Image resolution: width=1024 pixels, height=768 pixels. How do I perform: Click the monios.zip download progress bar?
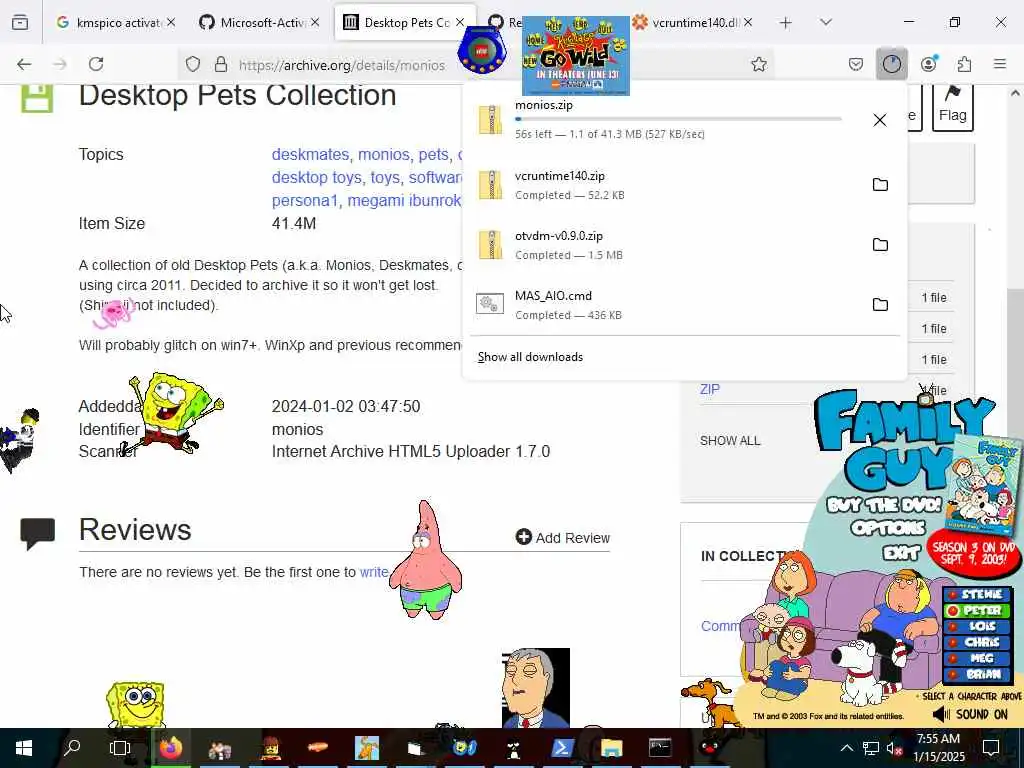pos(678,119)
